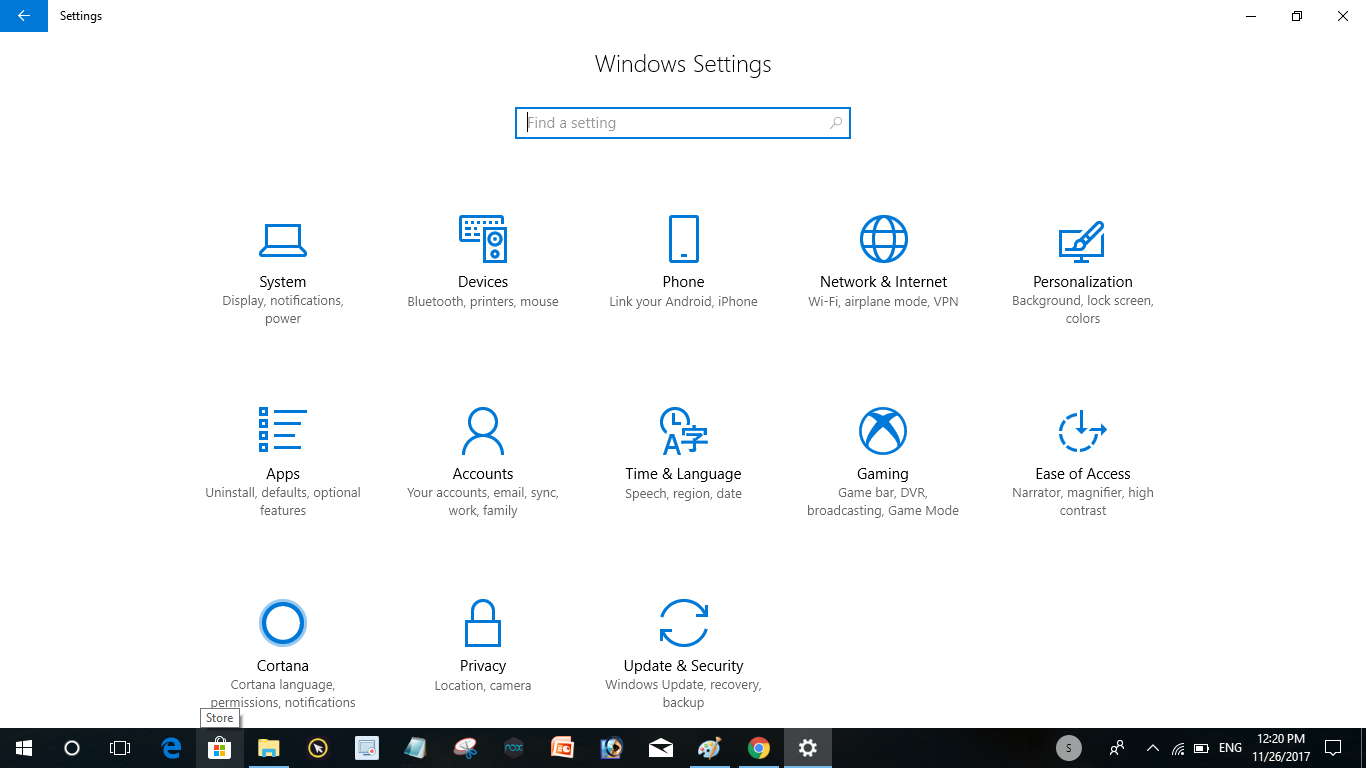Open Apps settings

point(283,450)
